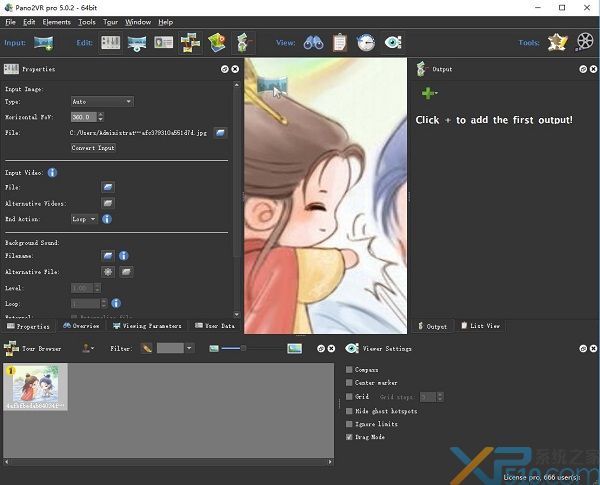Screen dimensions: 600x485
Task: Browse for Alternative File sound
Action: pos(126,272)
